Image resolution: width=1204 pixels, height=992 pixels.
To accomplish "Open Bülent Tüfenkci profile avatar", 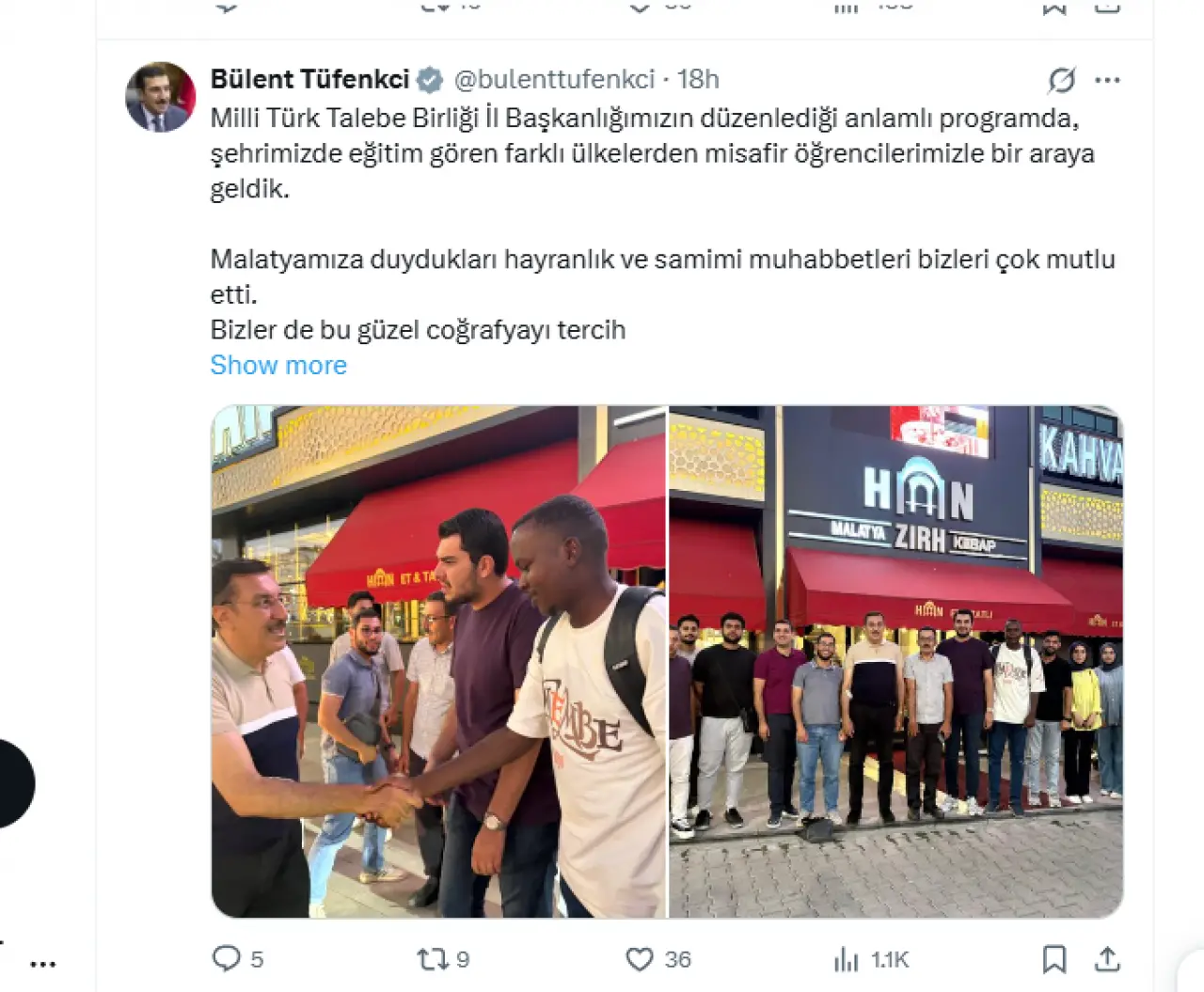I will click(x=160, y=97).
